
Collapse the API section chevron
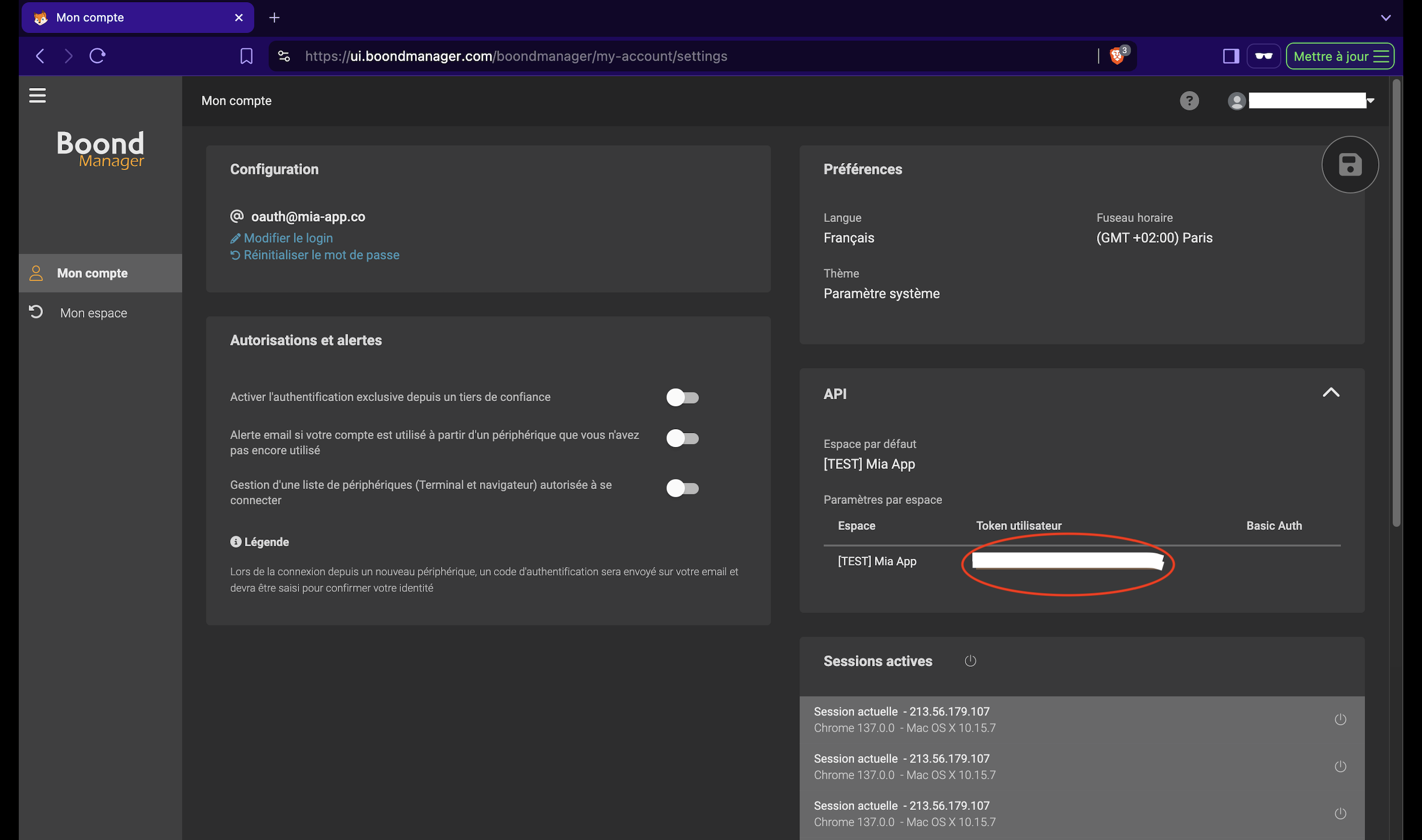point(1330,393)
